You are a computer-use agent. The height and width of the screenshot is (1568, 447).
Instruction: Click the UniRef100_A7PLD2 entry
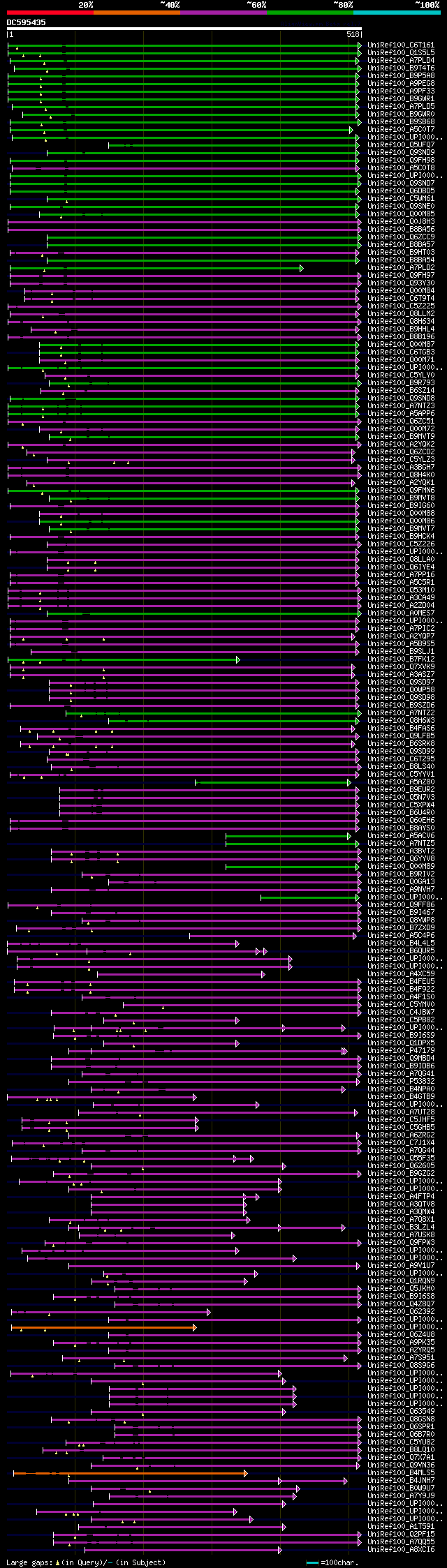401,268
